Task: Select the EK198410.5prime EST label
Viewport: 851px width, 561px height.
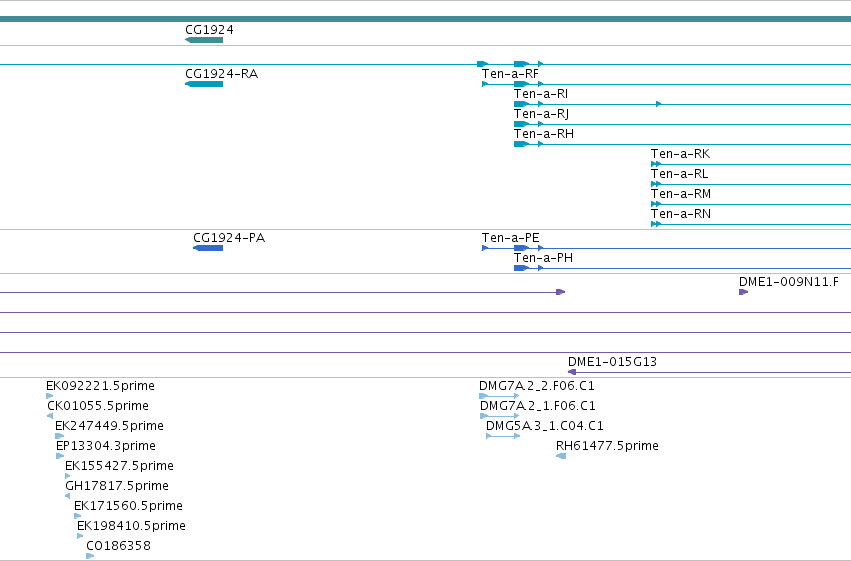Action: point(131,526)
